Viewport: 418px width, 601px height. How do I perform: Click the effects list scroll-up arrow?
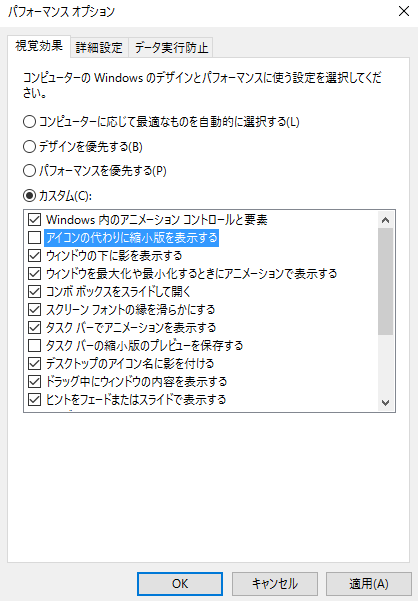(385, 220)
